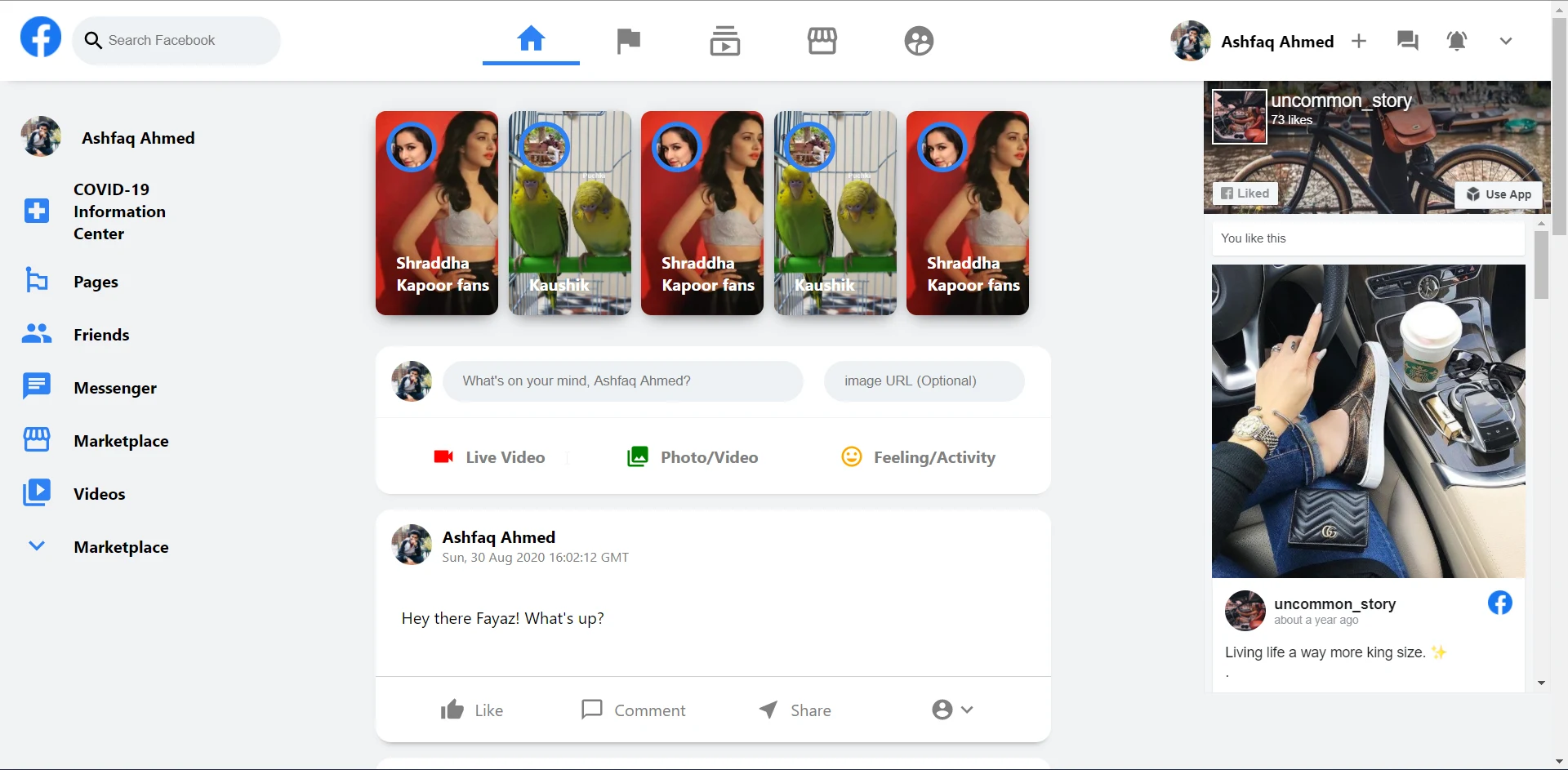Image resolution: width=1568 pixels, height=770 pixels.
Task: Open the Groups tab in top navigation
Action: tap(919, 41)
